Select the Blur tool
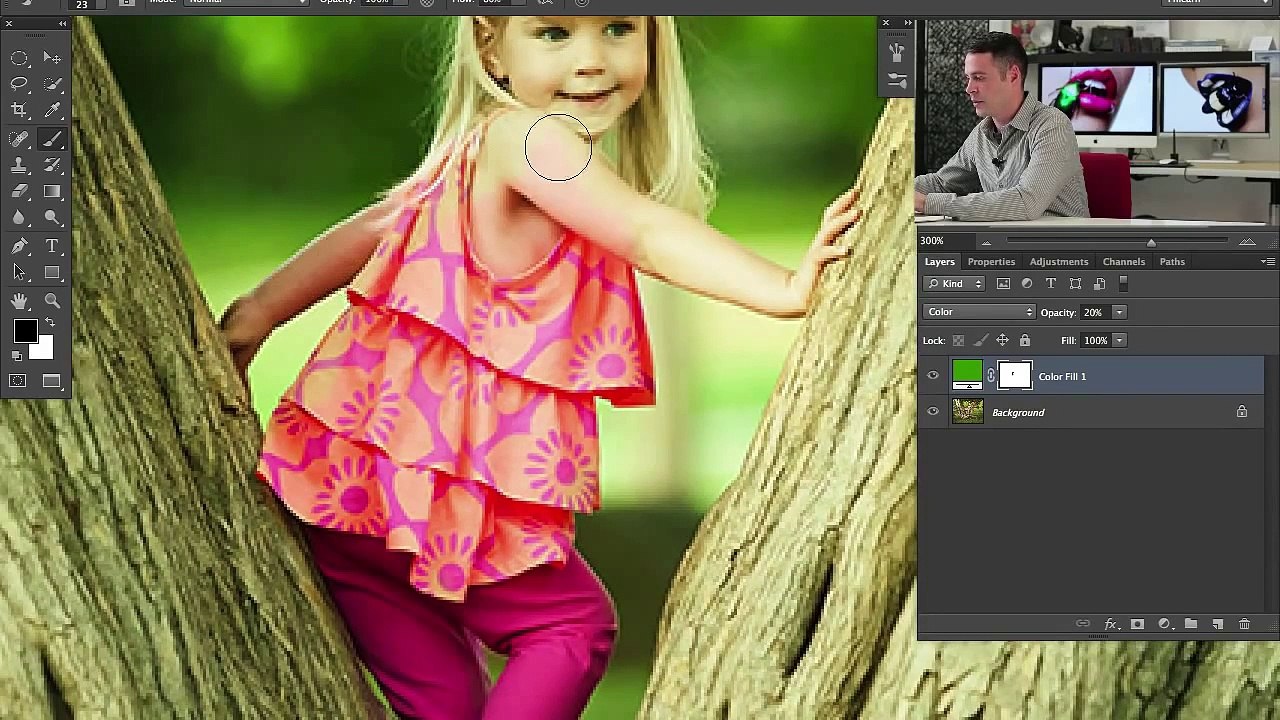 pyautogui.click(x=19, y=217)
